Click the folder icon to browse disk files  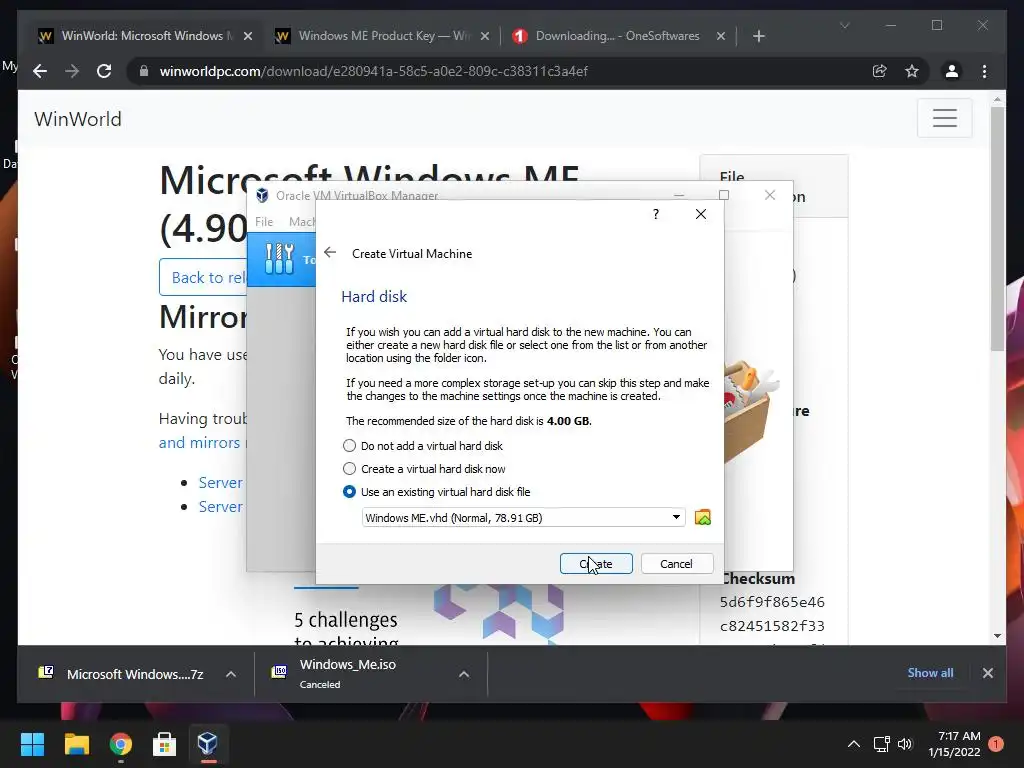703,518
